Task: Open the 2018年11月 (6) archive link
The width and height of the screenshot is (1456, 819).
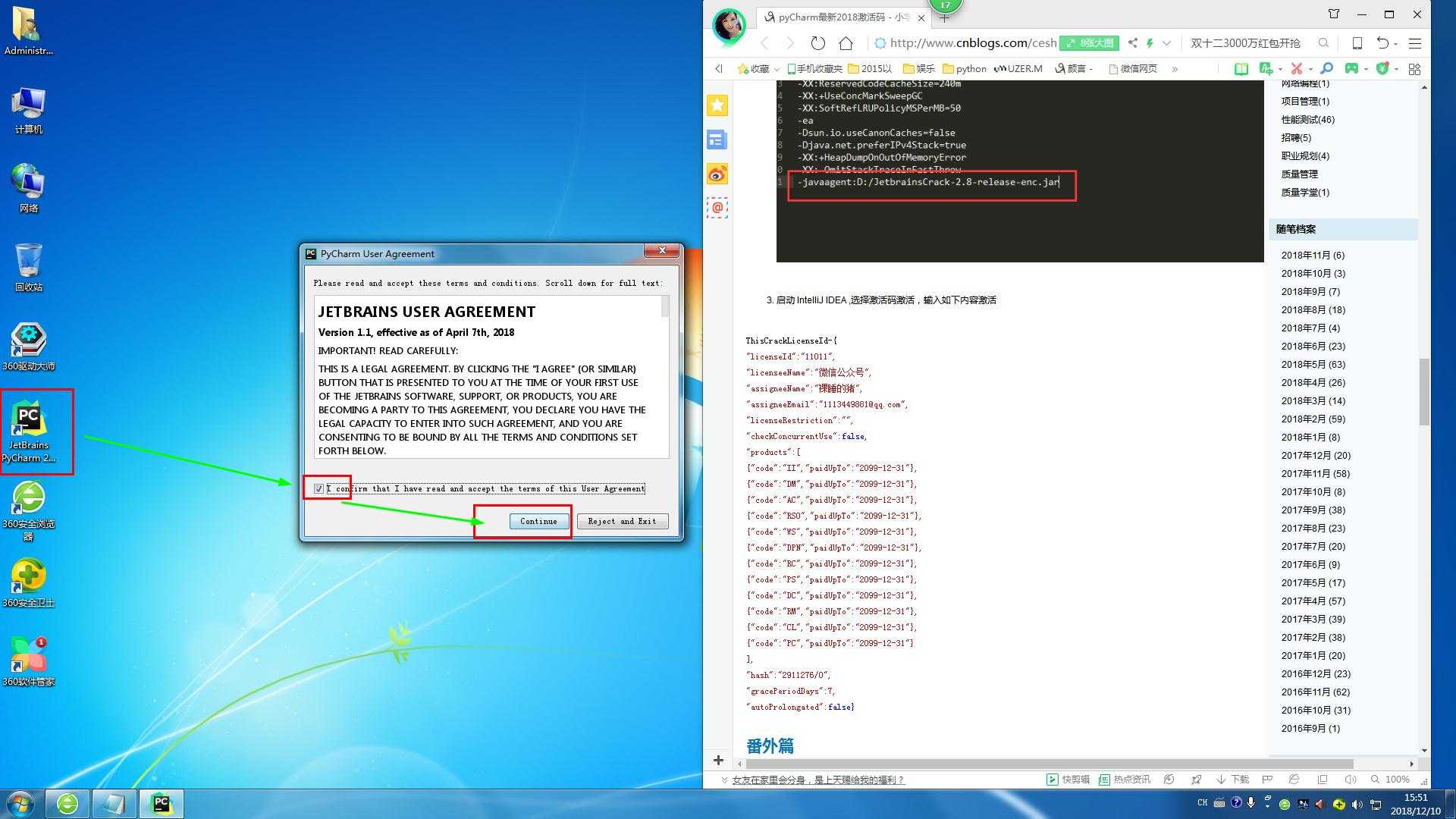Action: [1313, 256]
